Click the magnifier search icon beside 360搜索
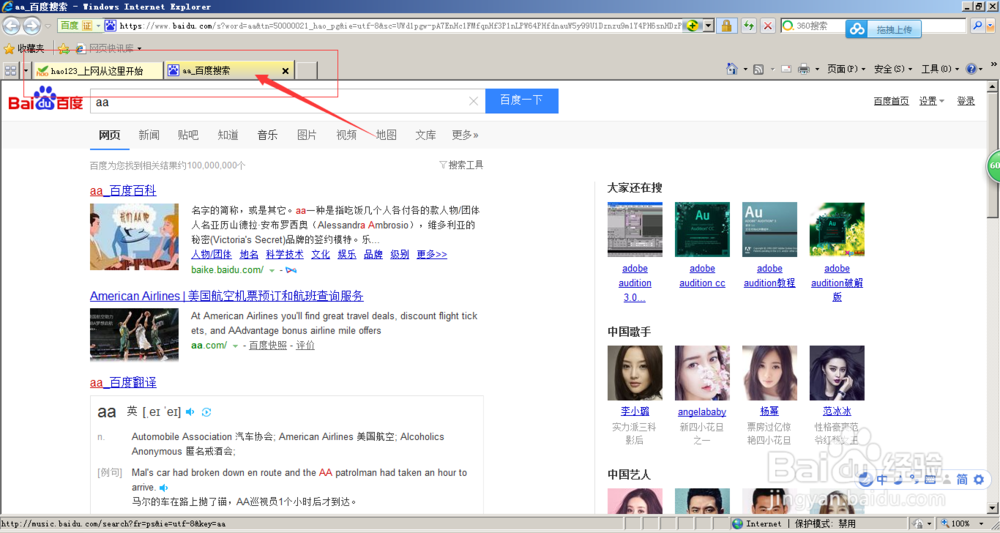 977,26
